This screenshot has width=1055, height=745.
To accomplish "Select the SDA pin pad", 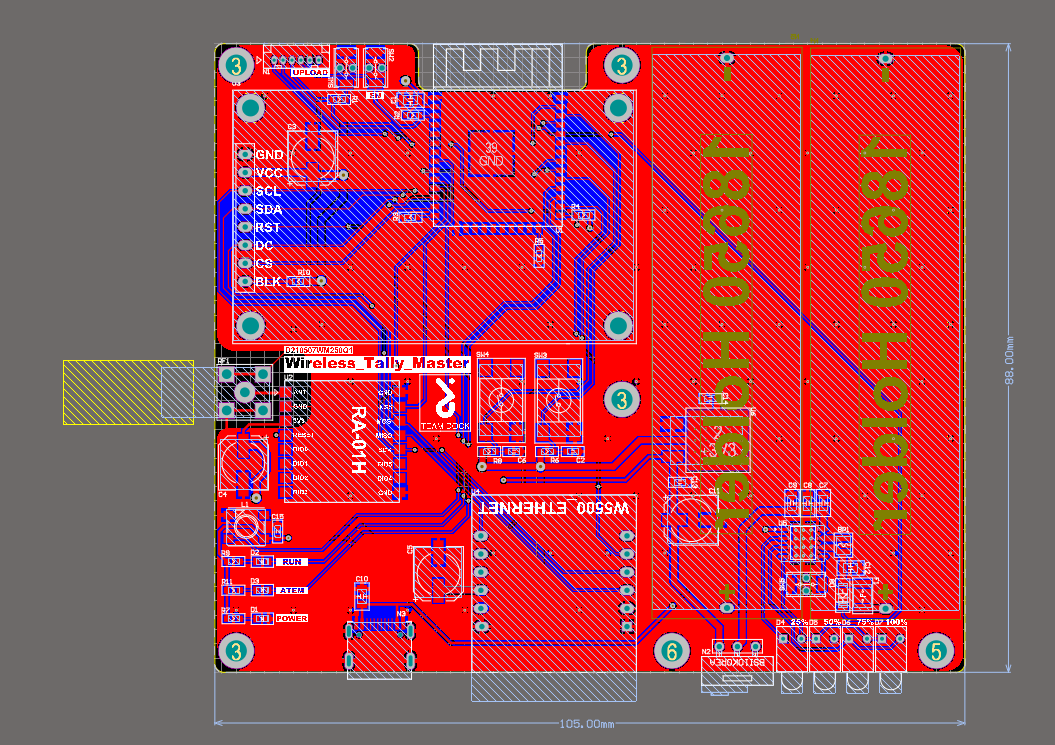I will 245,209.
